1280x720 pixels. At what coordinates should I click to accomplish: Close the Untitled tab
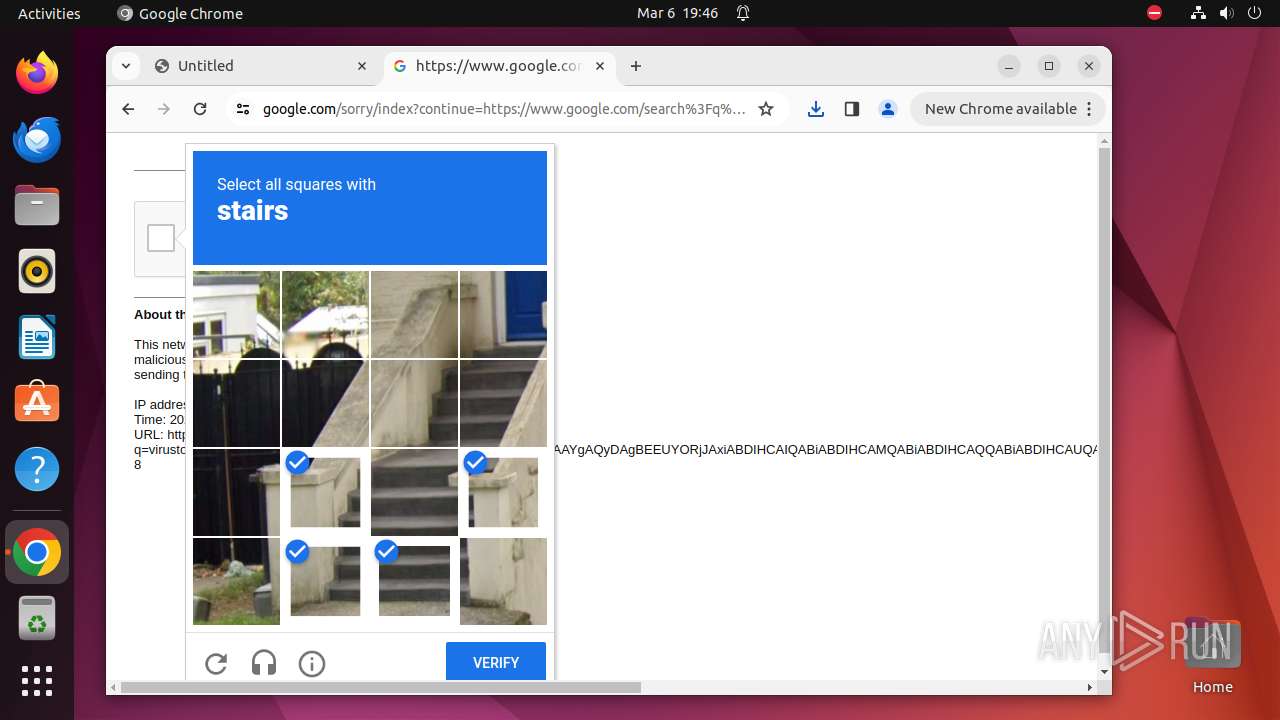tap(362, 66)
